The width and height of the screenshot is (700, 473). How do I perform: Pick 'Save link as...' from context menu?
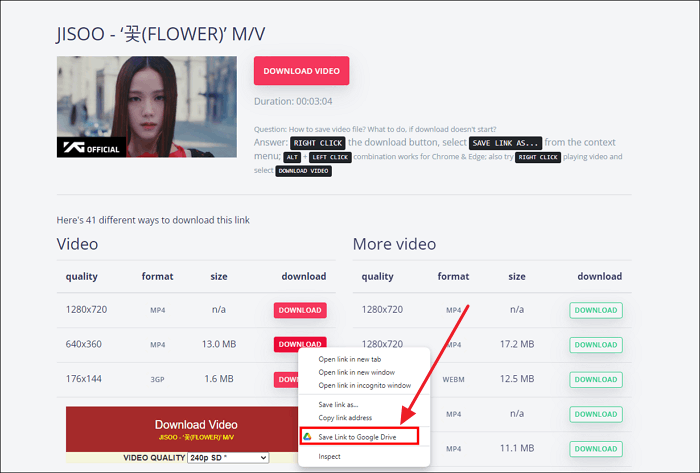point(339,404)
